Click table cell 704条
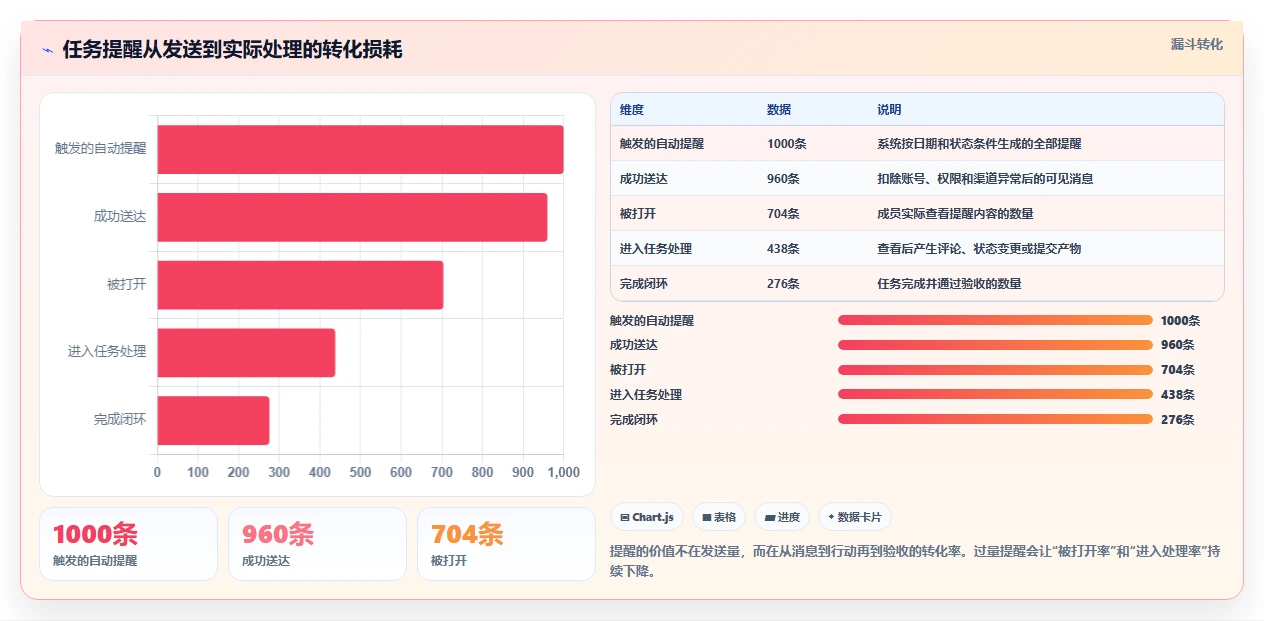The width and height of the screenshot is (1264, 621). 783,214
